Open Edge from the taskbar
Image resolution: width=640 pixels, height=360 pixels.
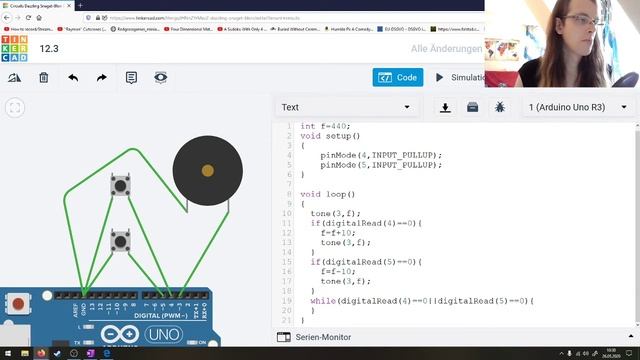click(x=107, y=353)
